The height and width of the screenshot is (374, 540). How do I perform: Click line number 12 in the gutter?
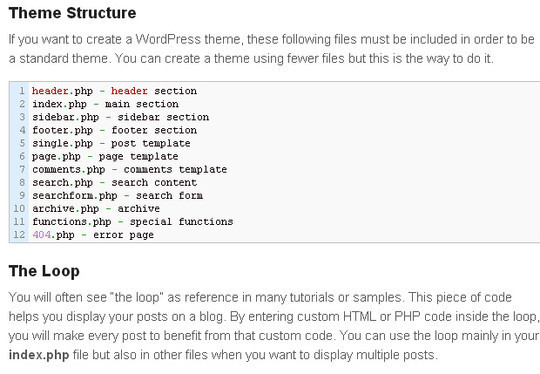(19, 235)
